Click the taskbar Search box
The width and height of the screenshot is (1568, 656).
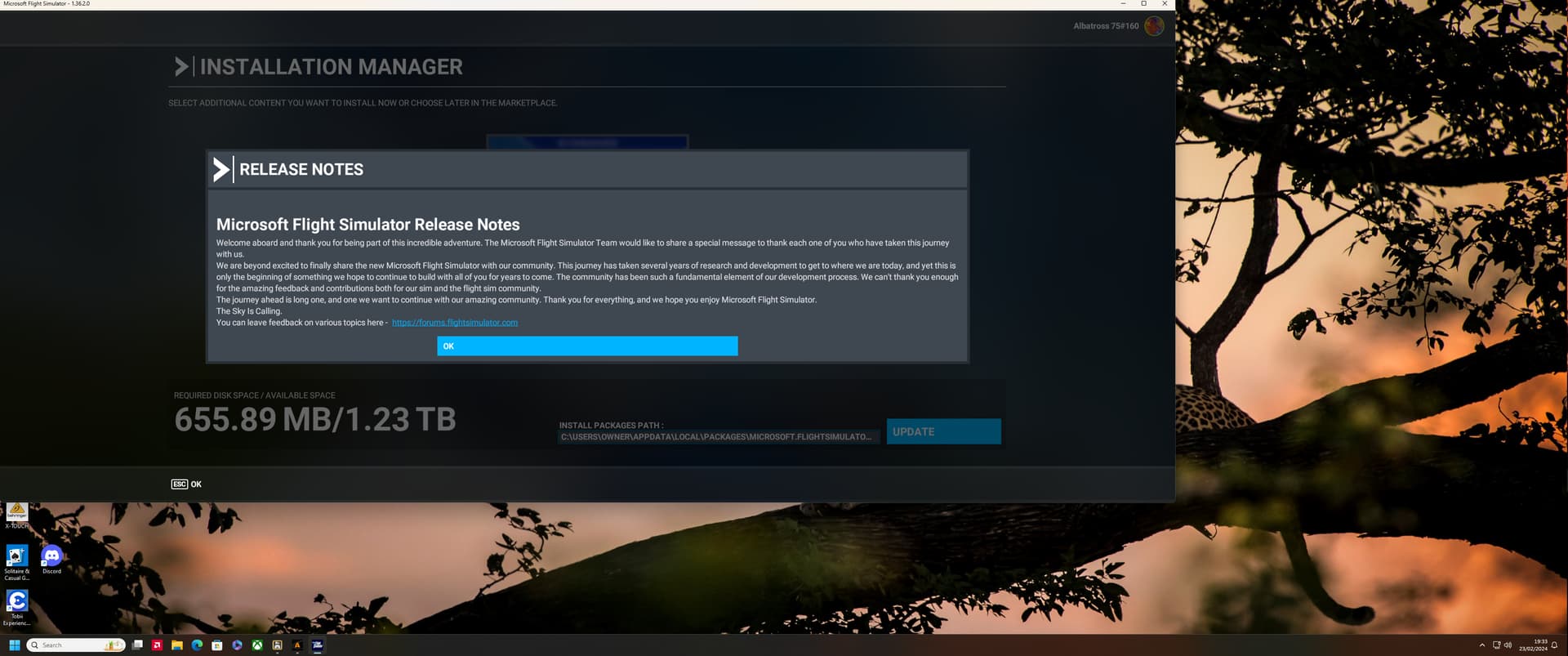(x=76, y=645)
